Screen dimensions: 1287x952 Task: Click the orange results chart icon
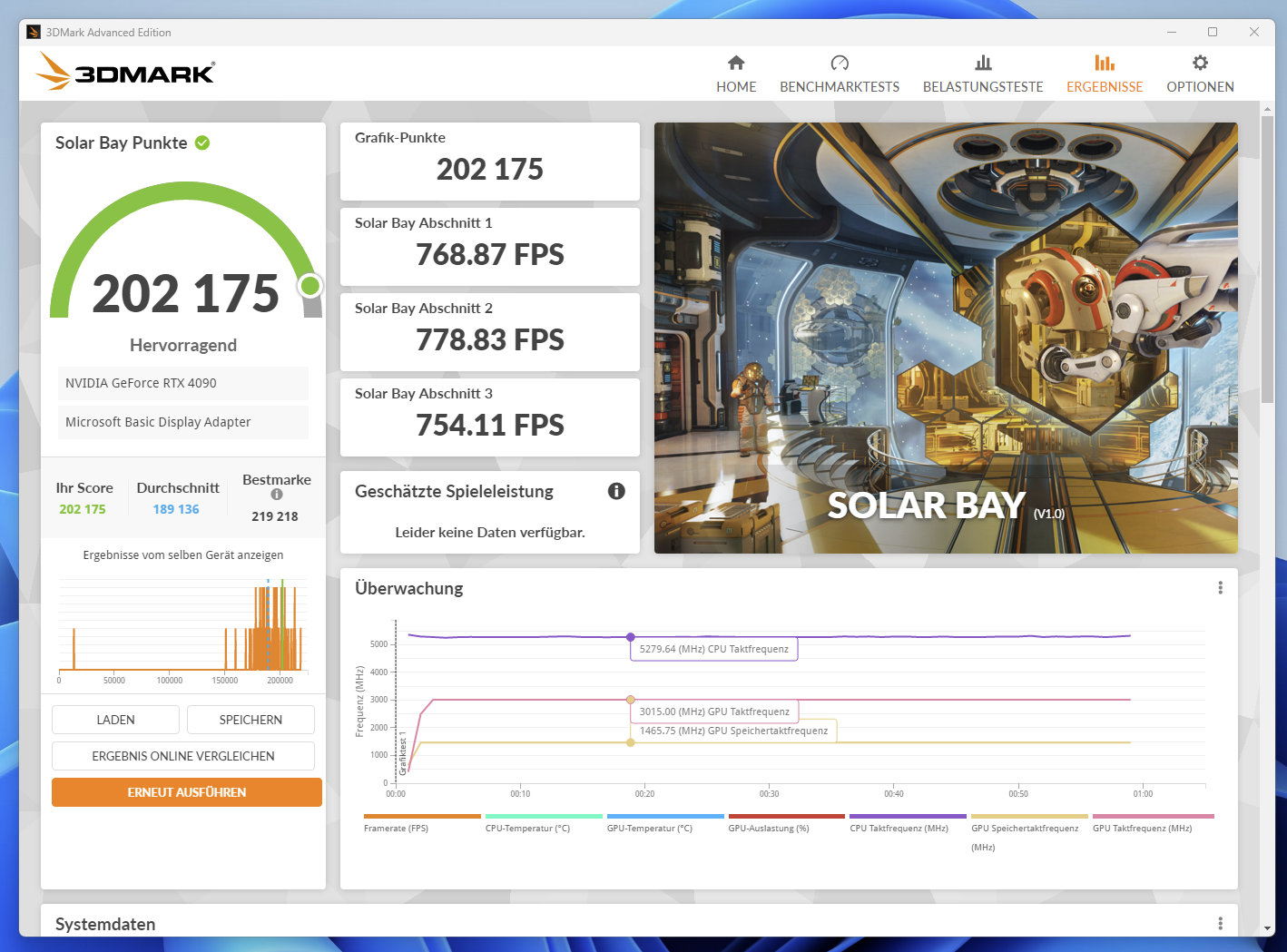pyautogui.click(x=1105, y=63)
